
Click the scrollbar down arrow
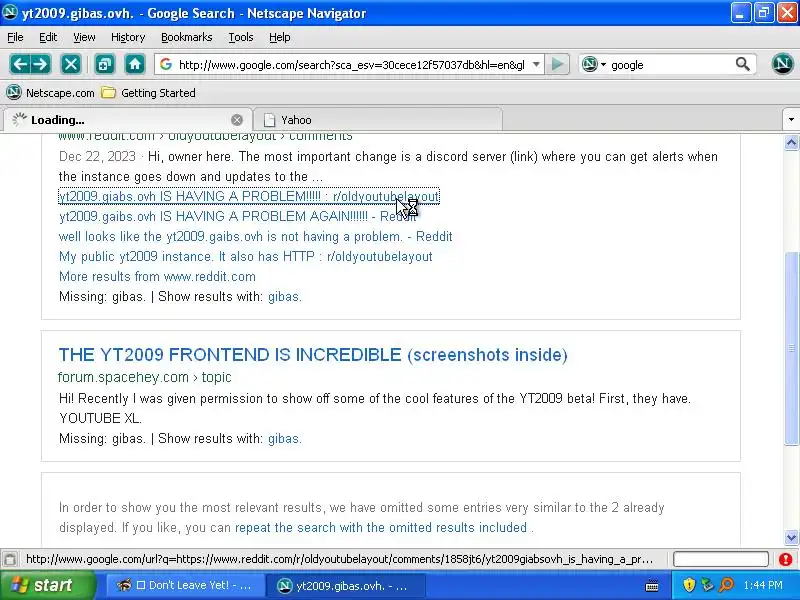(x=791, y=537)
